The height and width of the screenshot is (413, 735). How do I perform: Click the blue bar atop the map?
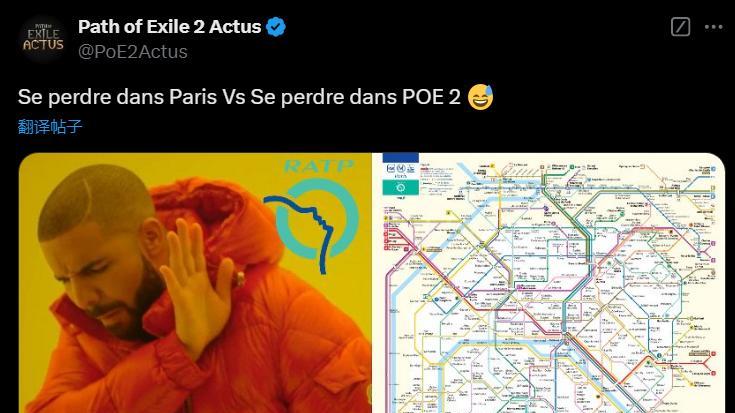click(x=401, y=158)
